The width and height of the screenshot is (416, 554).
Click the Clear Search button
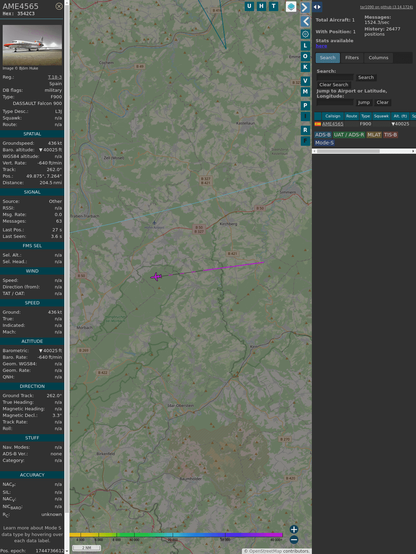point(334,85)
